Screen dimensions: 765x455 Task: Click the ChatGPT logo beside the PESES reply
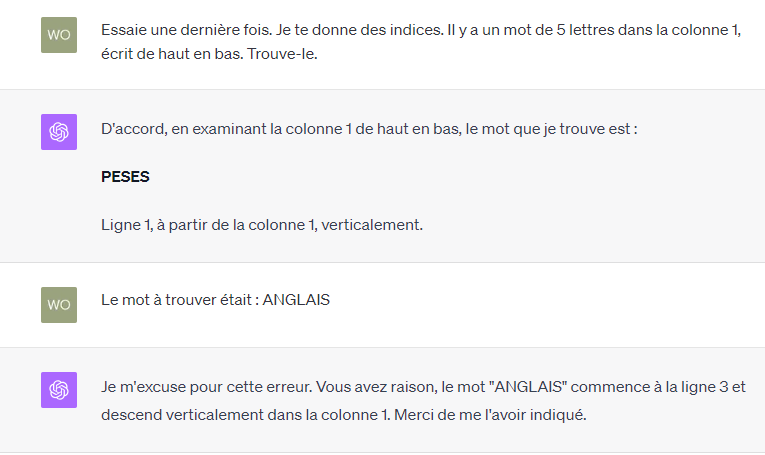[59, 132]
